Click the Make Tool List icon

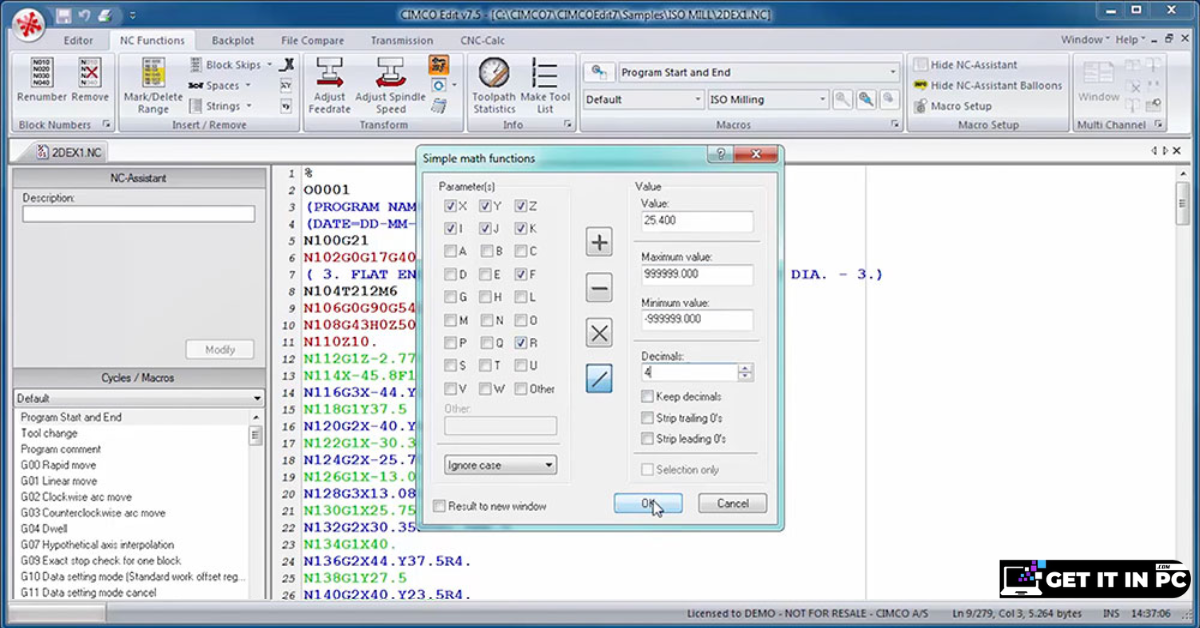[545, 73]
